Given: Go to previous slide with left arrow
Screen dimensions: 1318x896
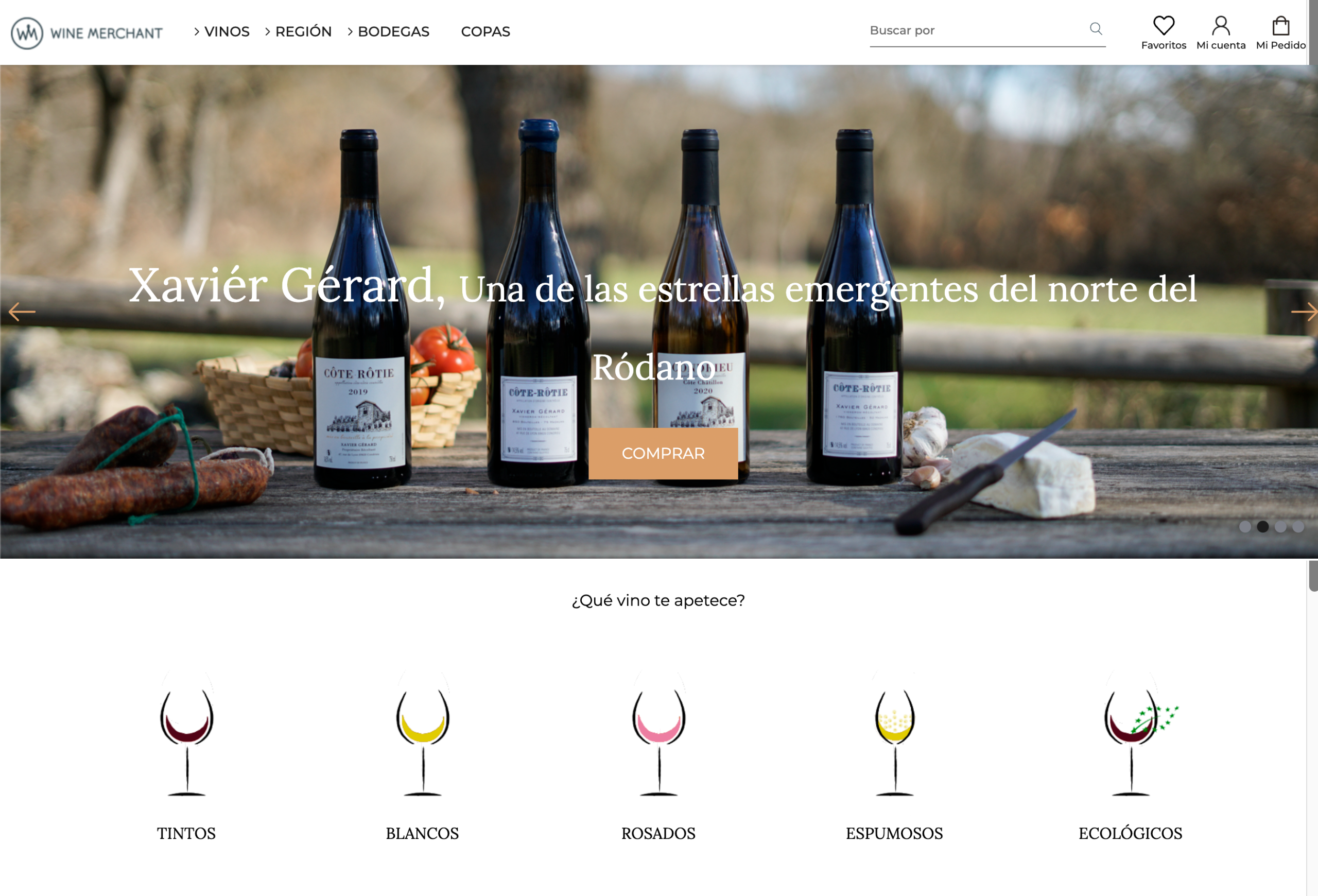Looking at the screenshot, I should pyautogui.click(x=22, y=312).
